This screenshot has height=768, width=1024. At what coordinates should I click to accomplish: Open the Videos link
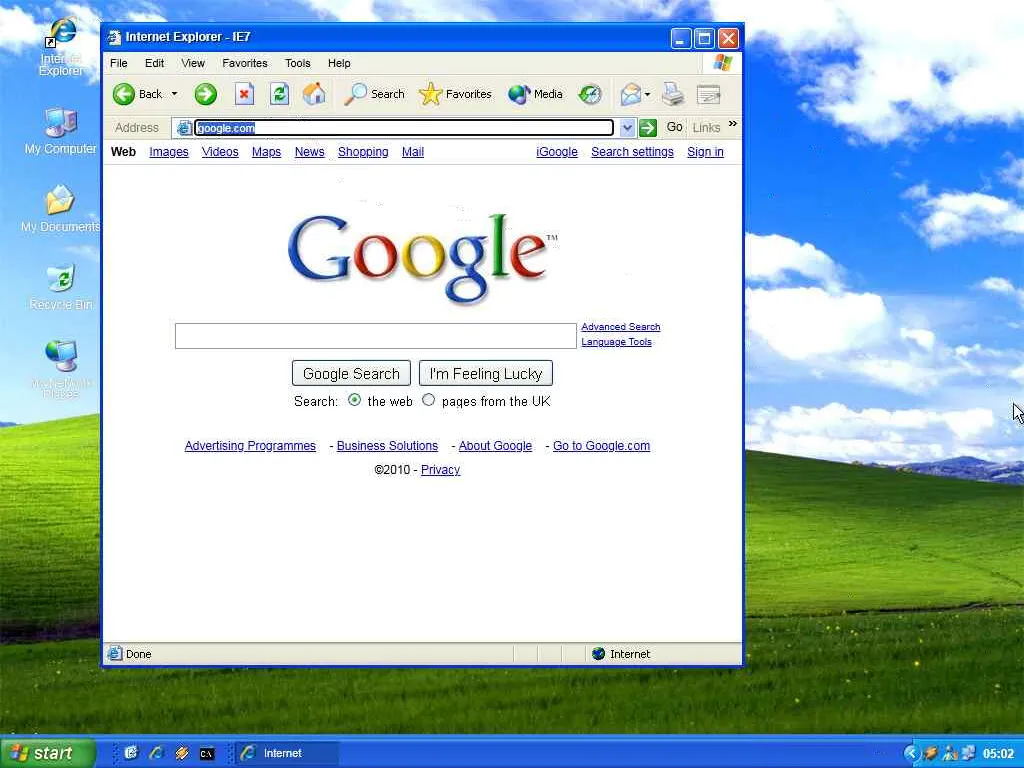220,152
